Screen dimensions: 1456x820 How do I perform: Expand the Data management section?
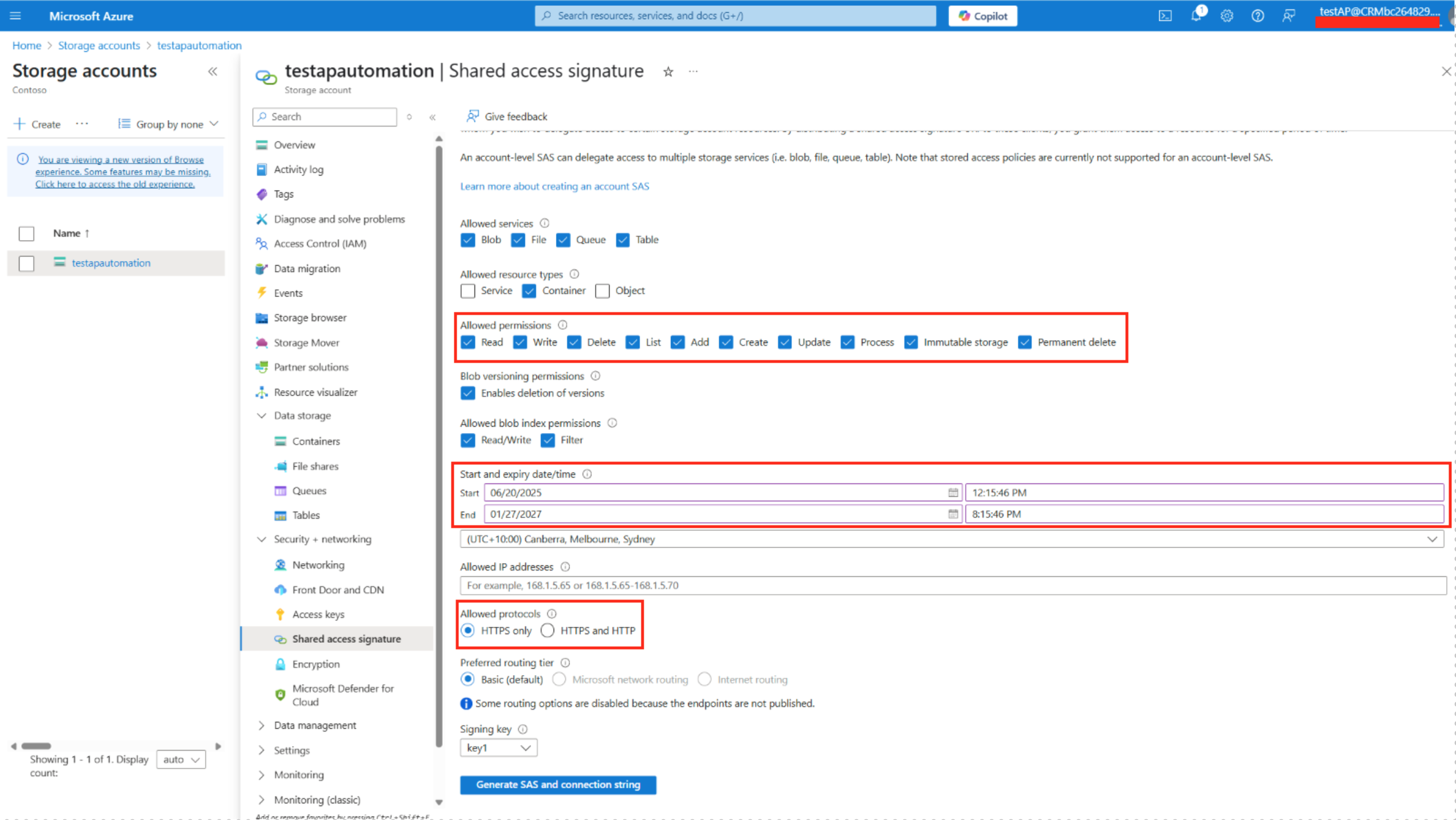point(315,725)
